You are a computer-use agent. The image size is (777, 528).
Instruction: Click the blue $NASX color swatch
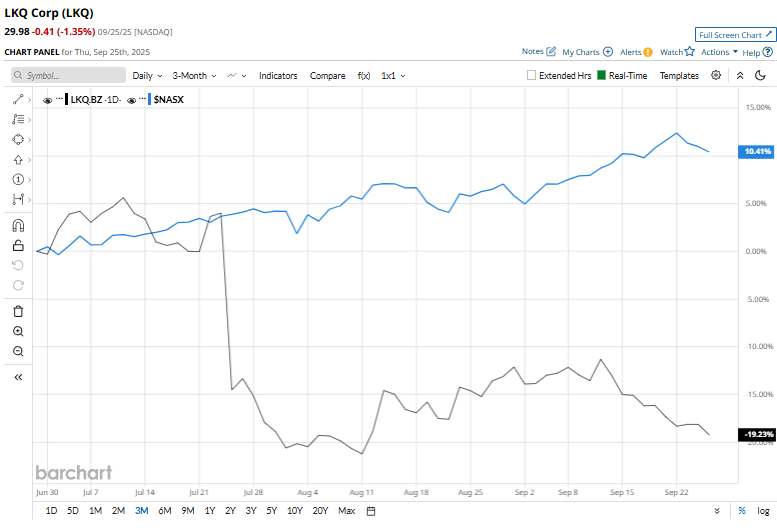(149, 99)
